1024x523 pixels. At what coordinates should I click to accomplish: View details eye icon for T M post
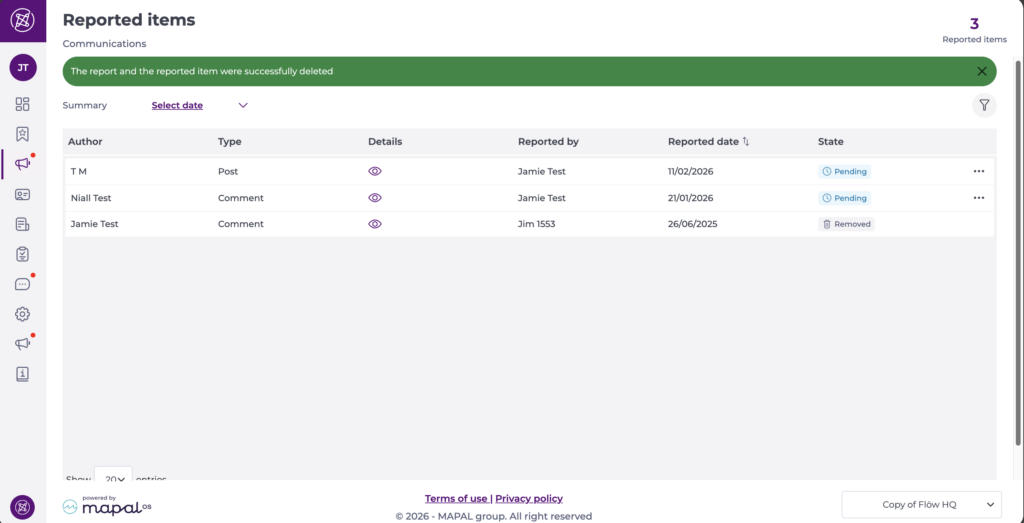coord(375,171)
